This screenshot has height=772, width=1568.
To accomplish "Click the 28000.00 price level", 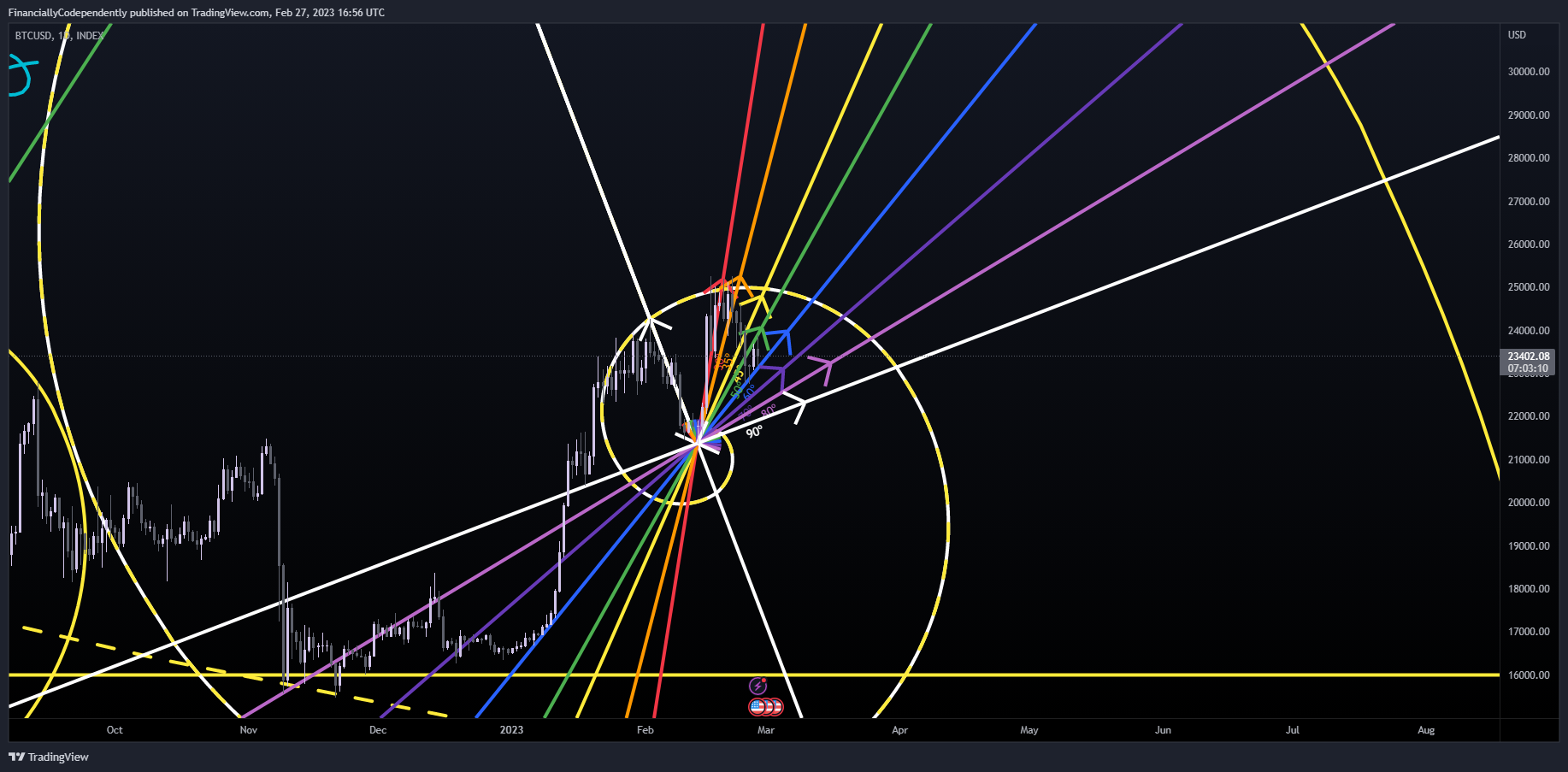I will (1529, 158).
